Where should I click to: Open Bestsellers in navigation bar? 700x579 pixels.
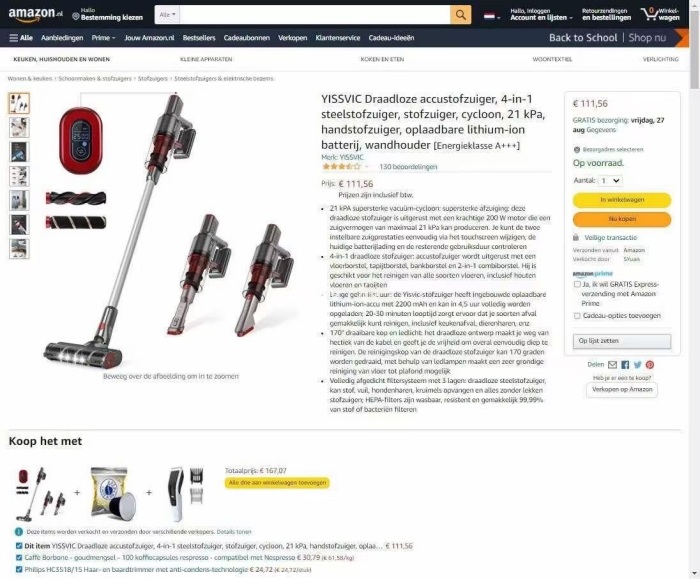pos(199,38)
